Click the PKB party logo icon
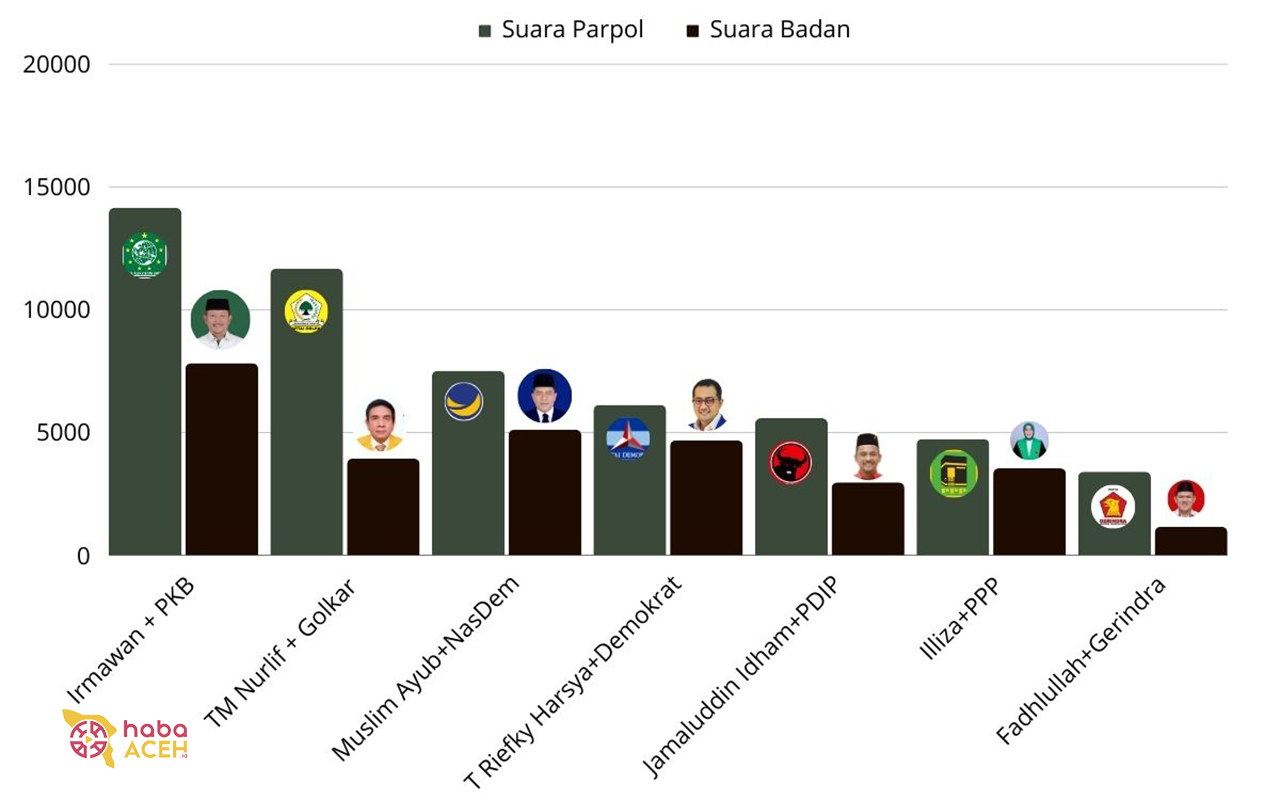The height and width of the screenshot is (800, 1280). 144,254
